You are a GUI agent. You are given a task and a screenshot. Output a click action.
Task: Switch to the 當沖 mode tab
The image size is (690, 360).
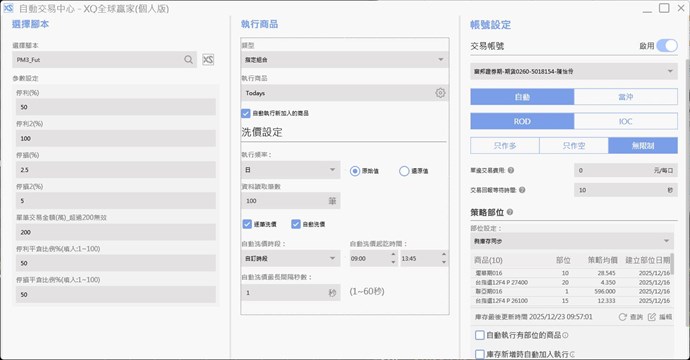pos(626,97)
